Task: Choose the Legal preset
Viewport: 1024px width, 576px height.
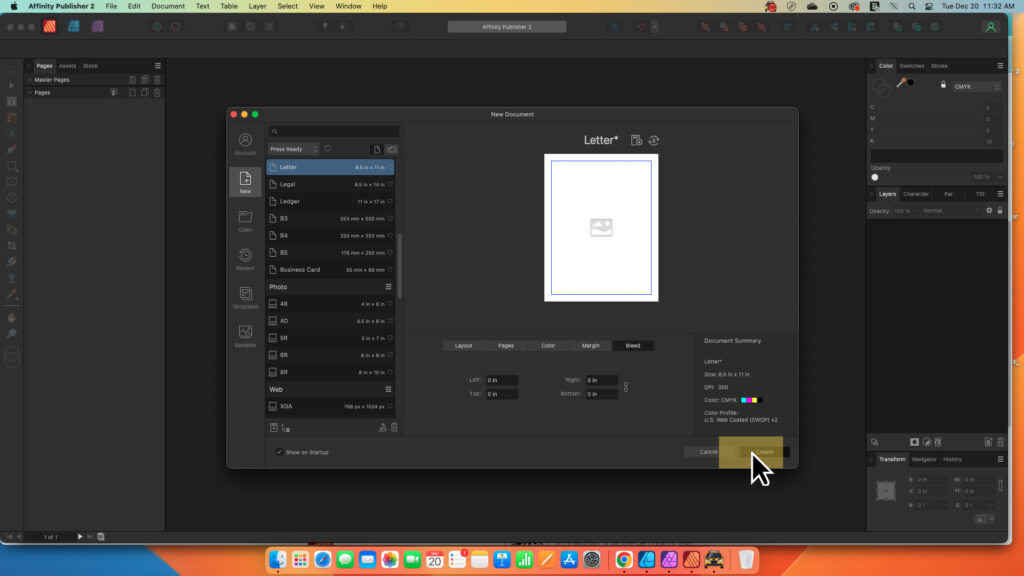Action: 330,184
